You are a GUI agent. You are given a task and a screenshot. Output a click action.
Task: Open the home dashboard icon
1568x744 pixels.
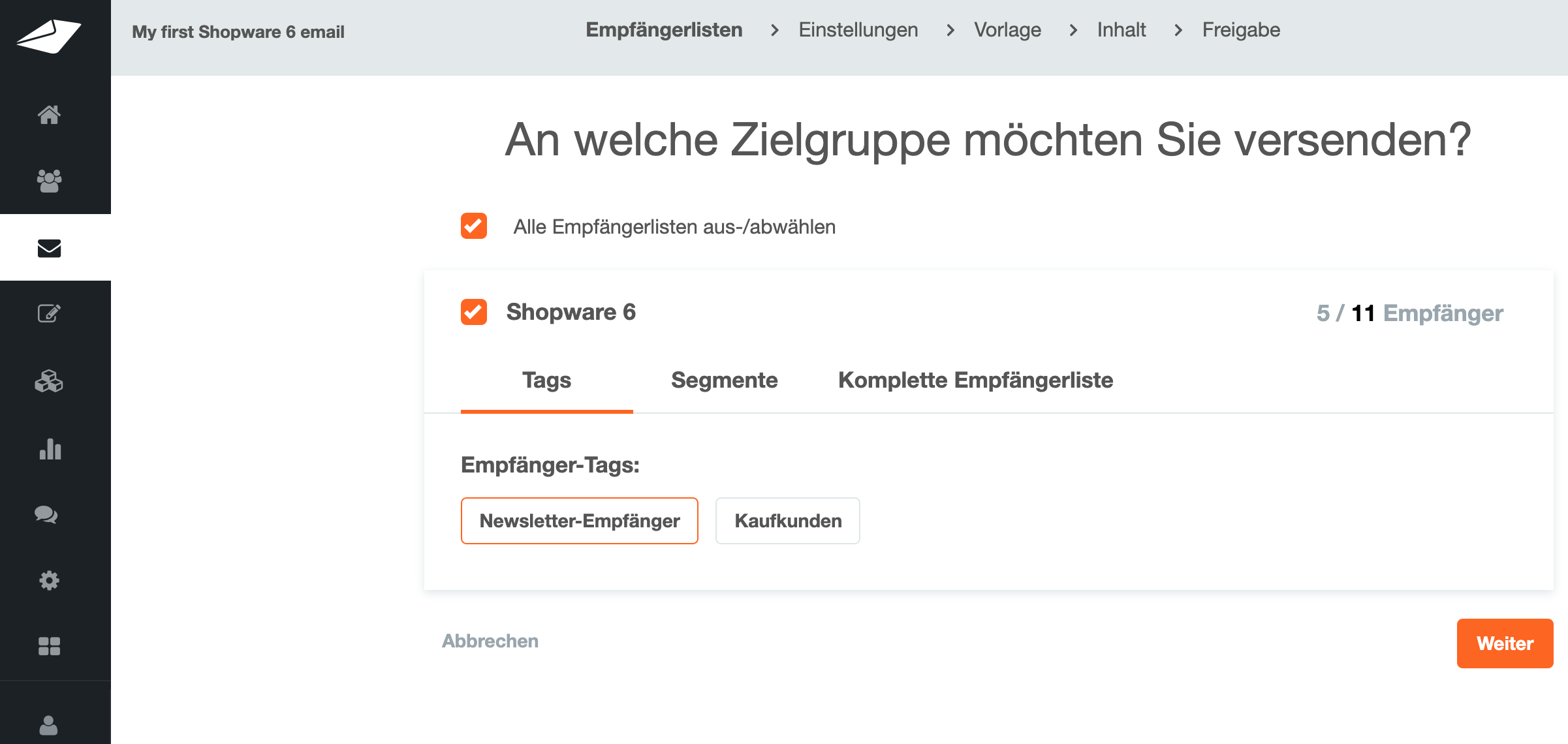[x=49, y=115]
